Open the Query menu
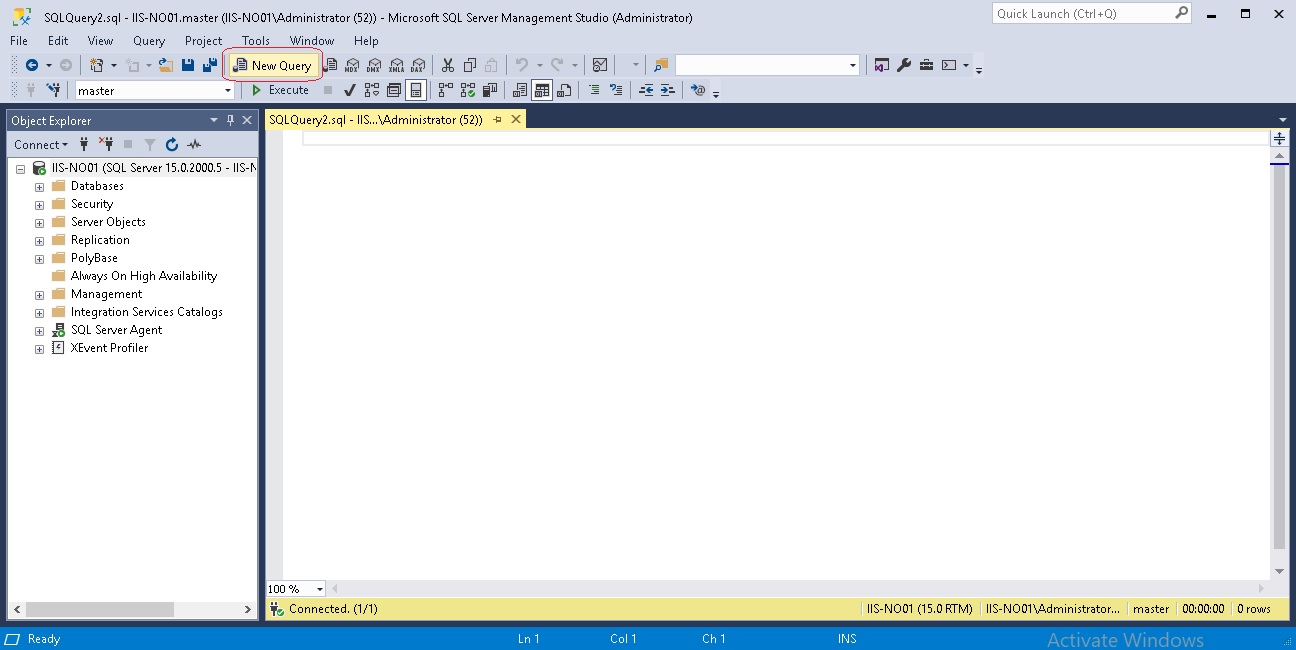 pyautogui.click(x=148, y=41)
